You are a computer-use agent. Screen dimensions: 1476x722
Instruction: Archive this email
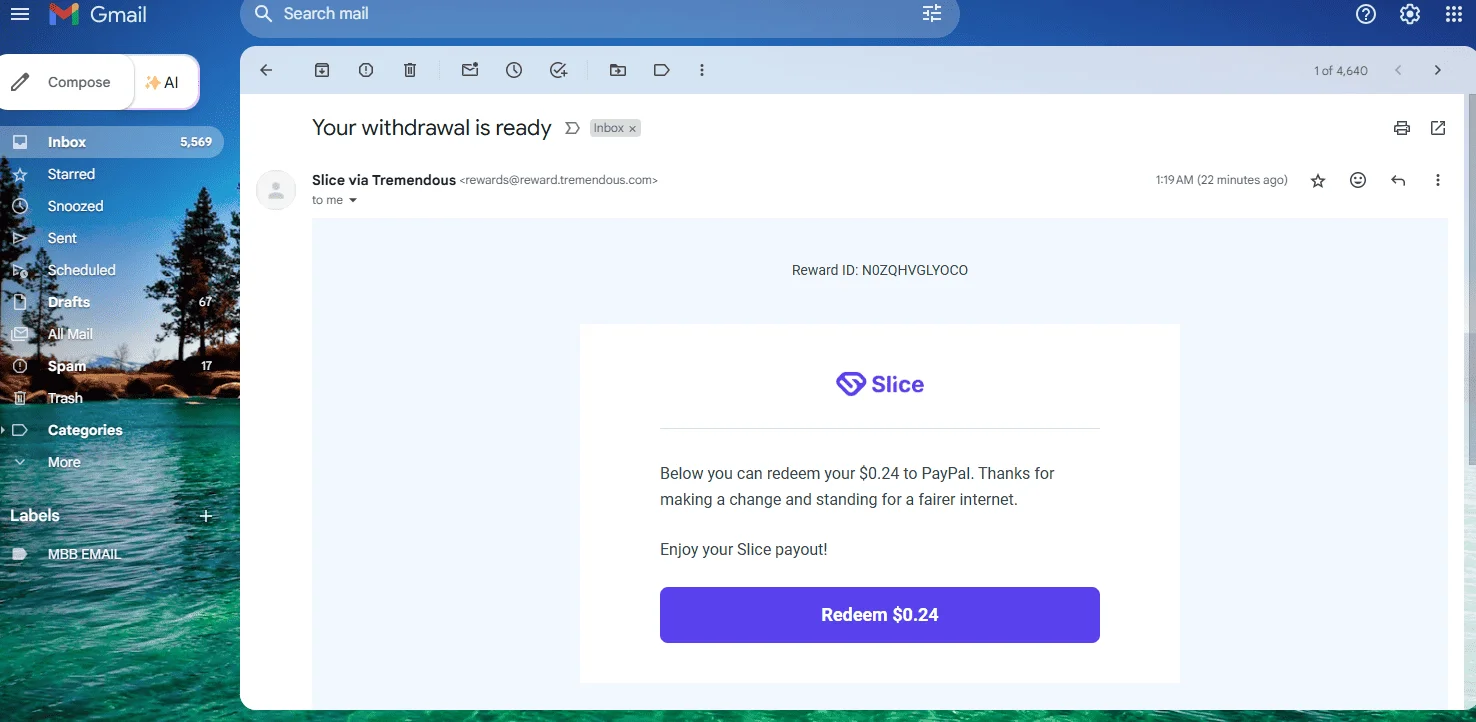322,70
